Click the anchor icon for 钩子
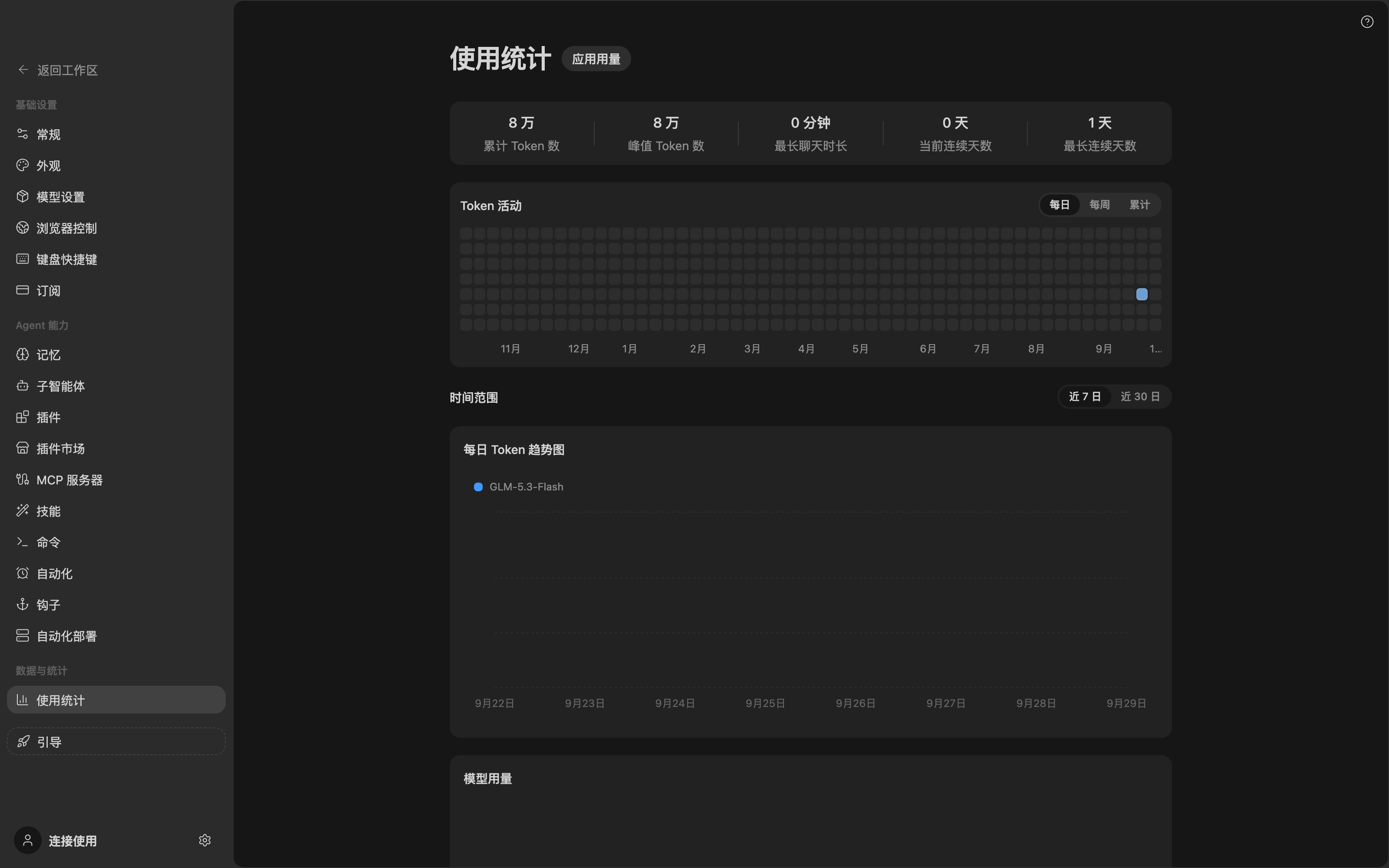 23,604
